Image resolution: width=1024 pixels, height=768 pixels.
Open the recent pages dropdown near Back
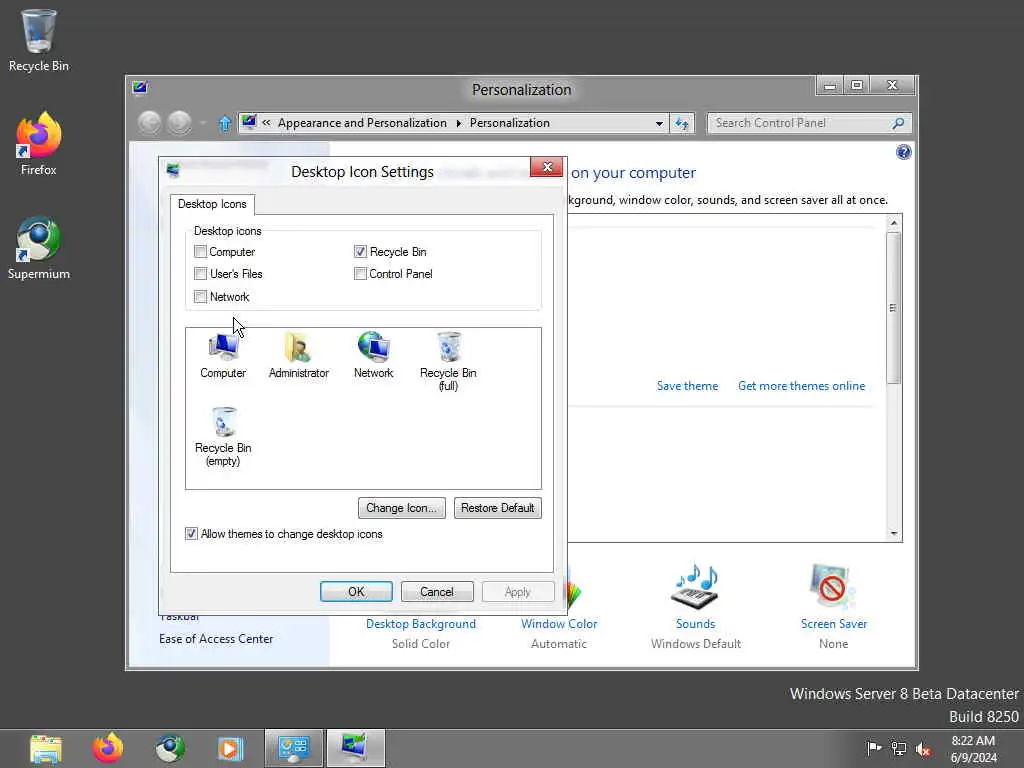(203, 123)
